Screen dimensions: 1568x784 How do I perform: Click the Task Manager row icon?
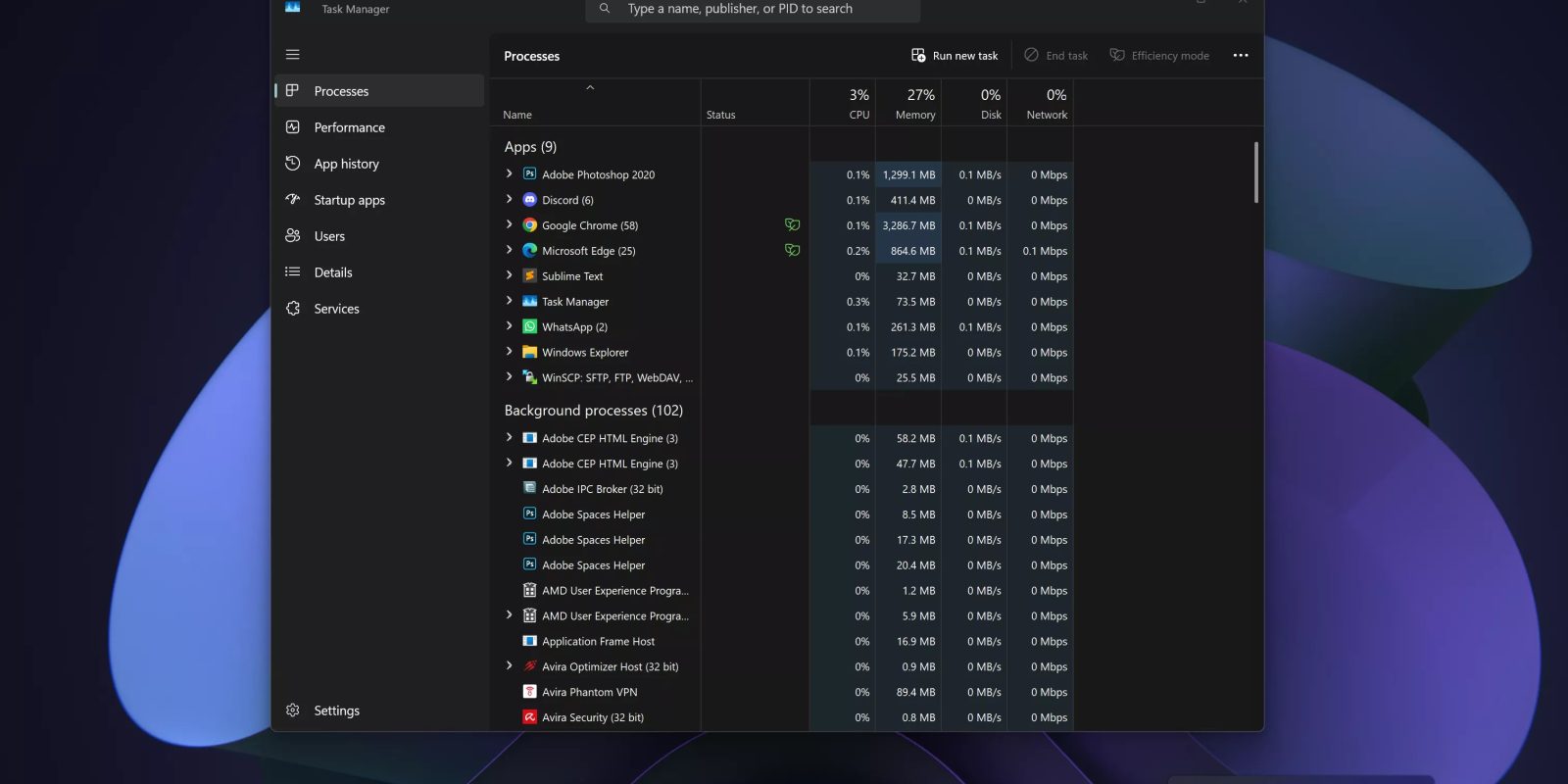529,301
